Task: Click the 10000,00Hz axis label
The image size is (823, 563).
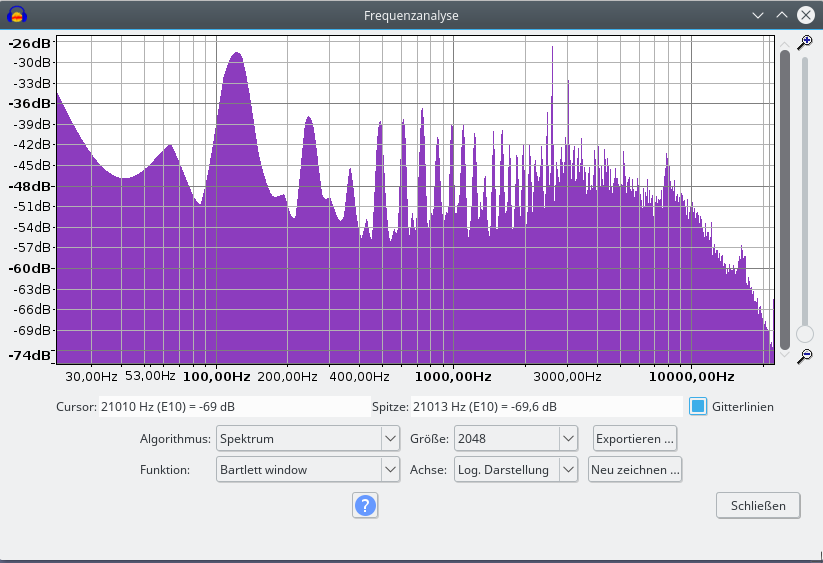Action: point(691,377)
